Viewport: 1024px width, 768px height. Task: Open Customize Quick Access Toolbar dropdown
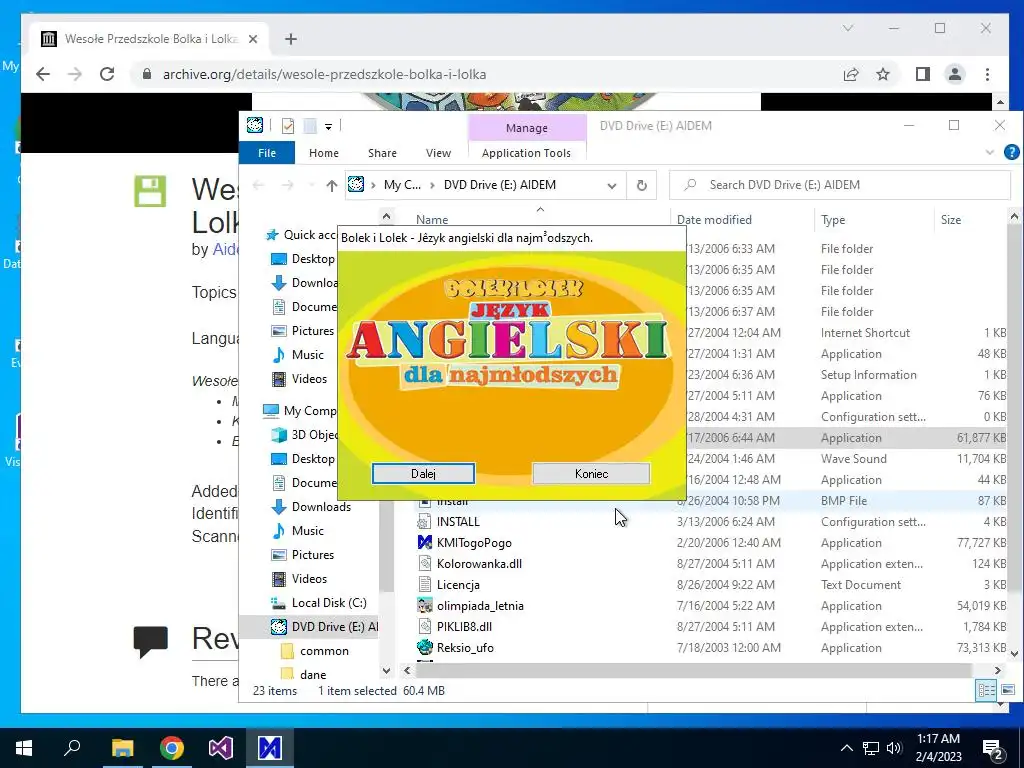click(x=328, y=126)
